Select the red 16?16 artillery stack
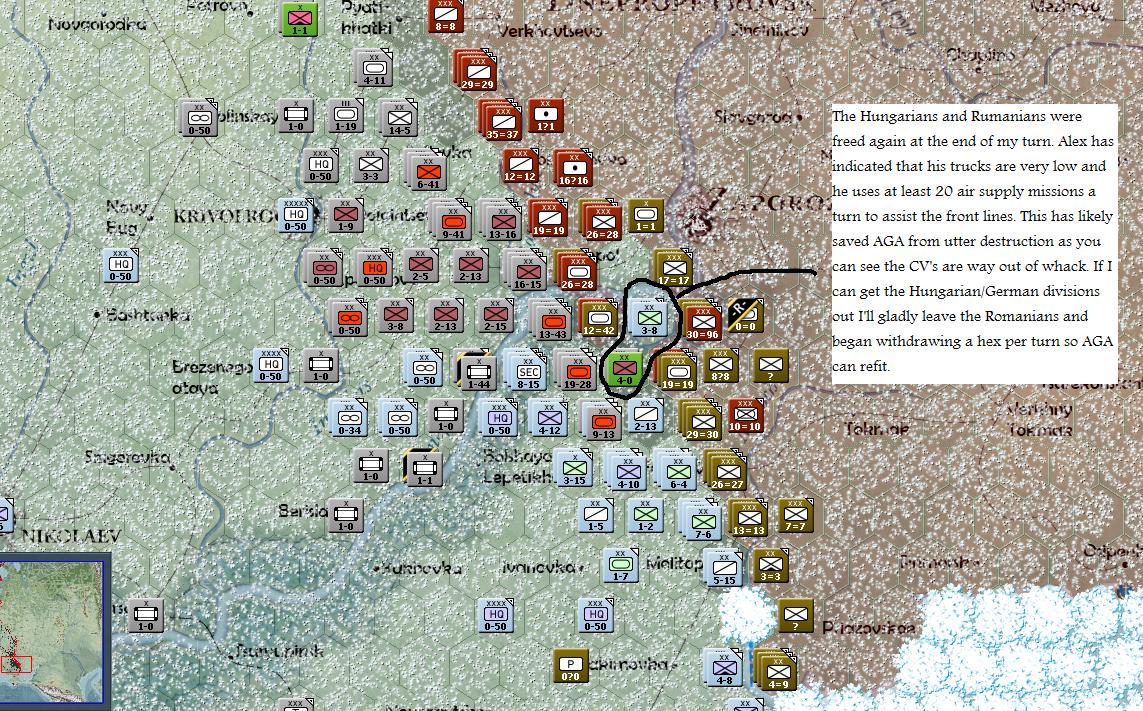The image size is (1143, 711). point(573,169)
